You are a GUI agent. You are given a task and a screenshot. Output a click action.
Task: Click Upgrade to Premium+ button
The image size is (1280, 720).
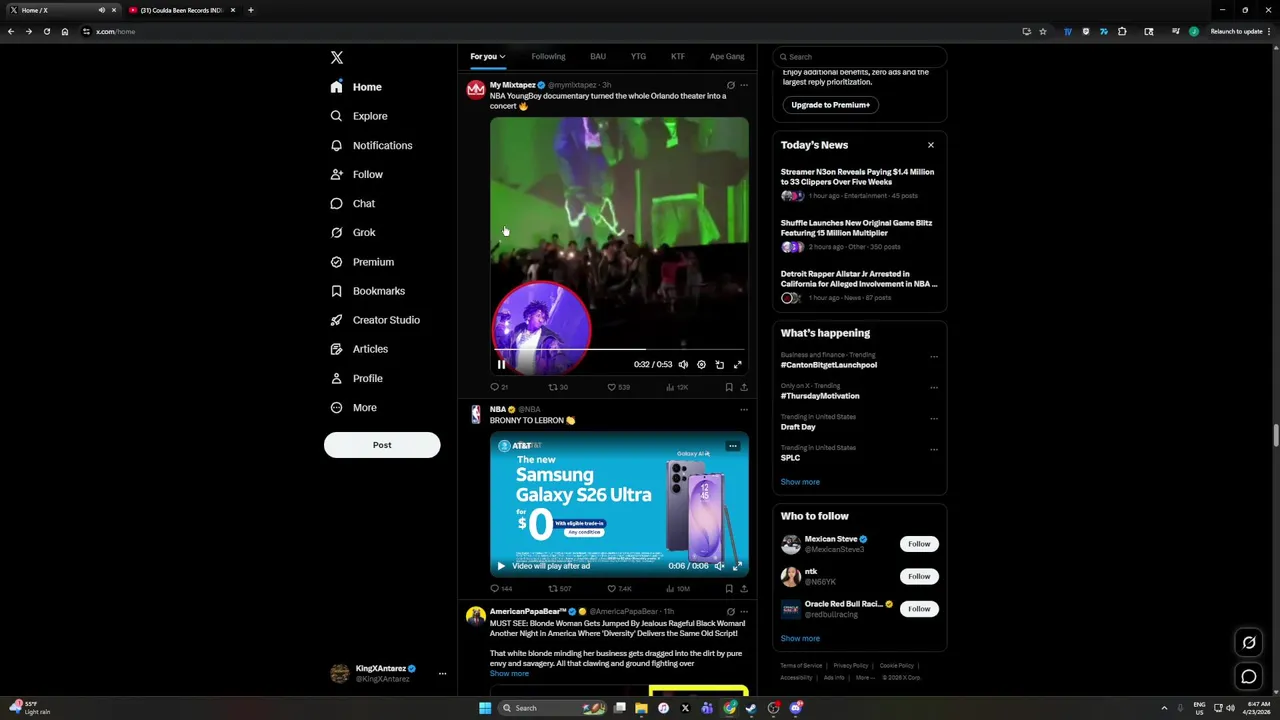tap(830, 105)
